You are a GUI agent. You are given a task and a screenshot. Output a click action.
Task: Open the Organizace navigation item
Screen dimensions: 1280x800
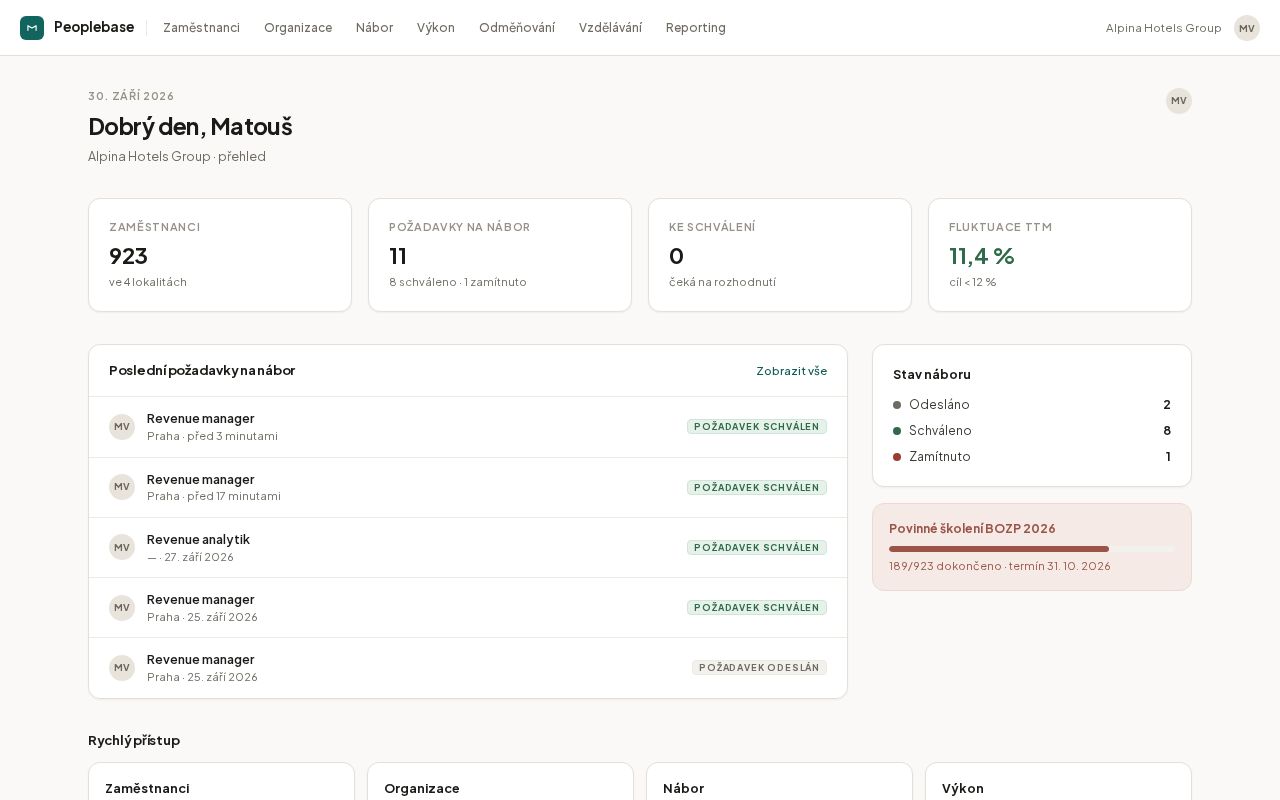pos(298,28)
